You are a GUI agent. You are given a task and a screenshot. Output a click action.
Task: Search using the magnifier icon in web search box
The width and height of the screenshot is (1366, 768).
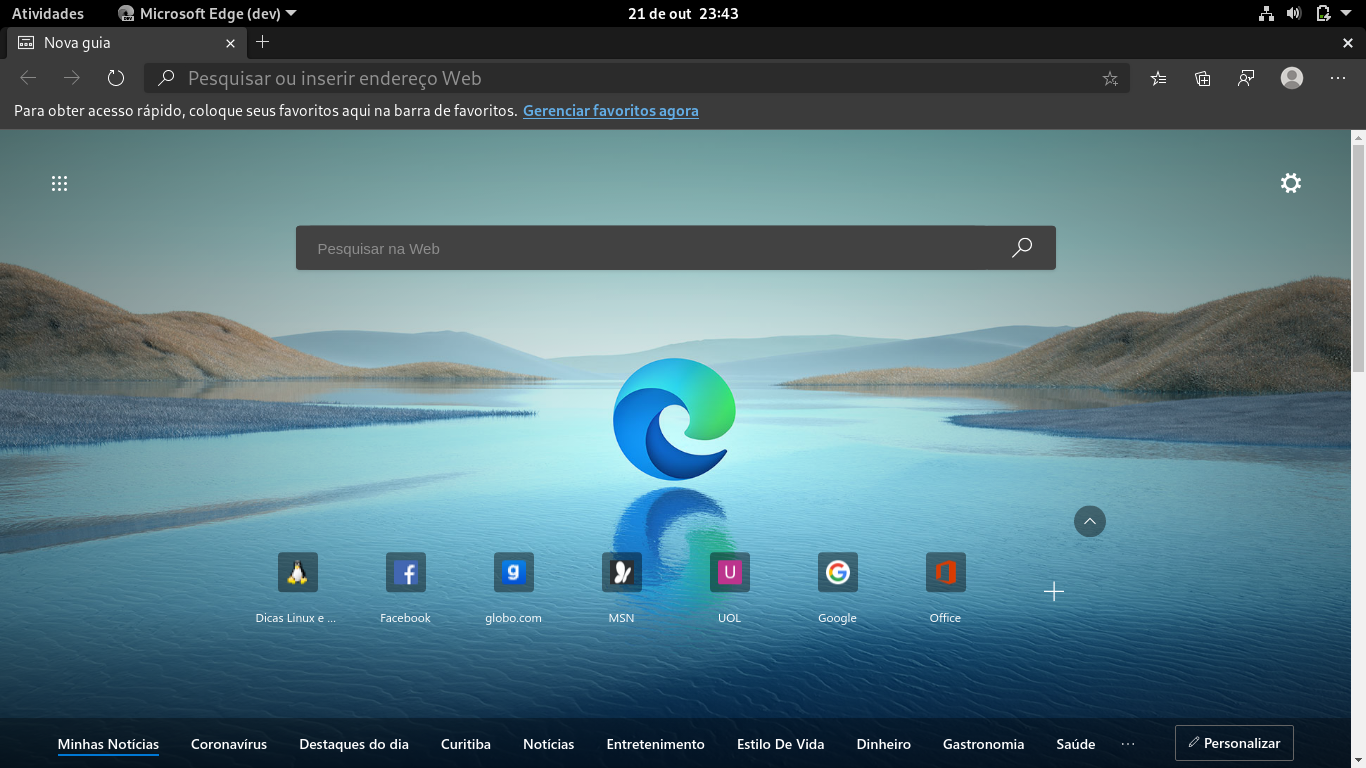1022,248
